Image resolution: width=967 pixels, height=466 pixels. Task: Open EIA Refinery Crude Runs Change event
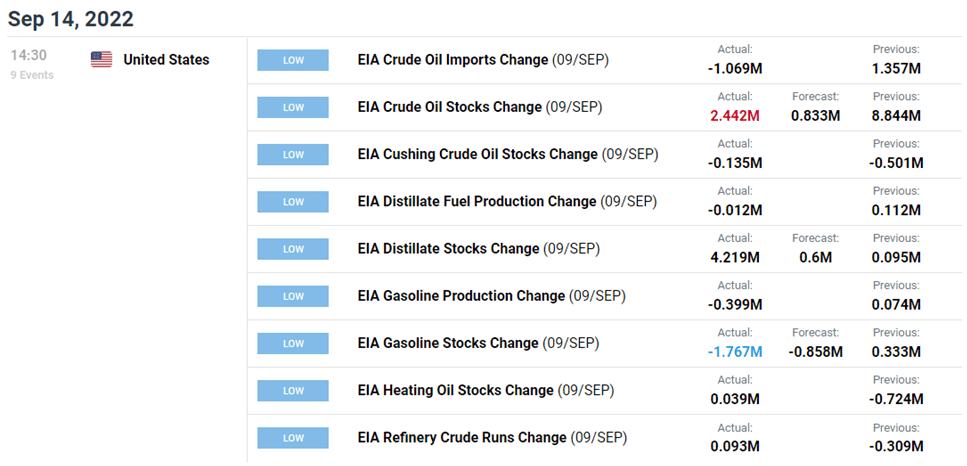492,438
